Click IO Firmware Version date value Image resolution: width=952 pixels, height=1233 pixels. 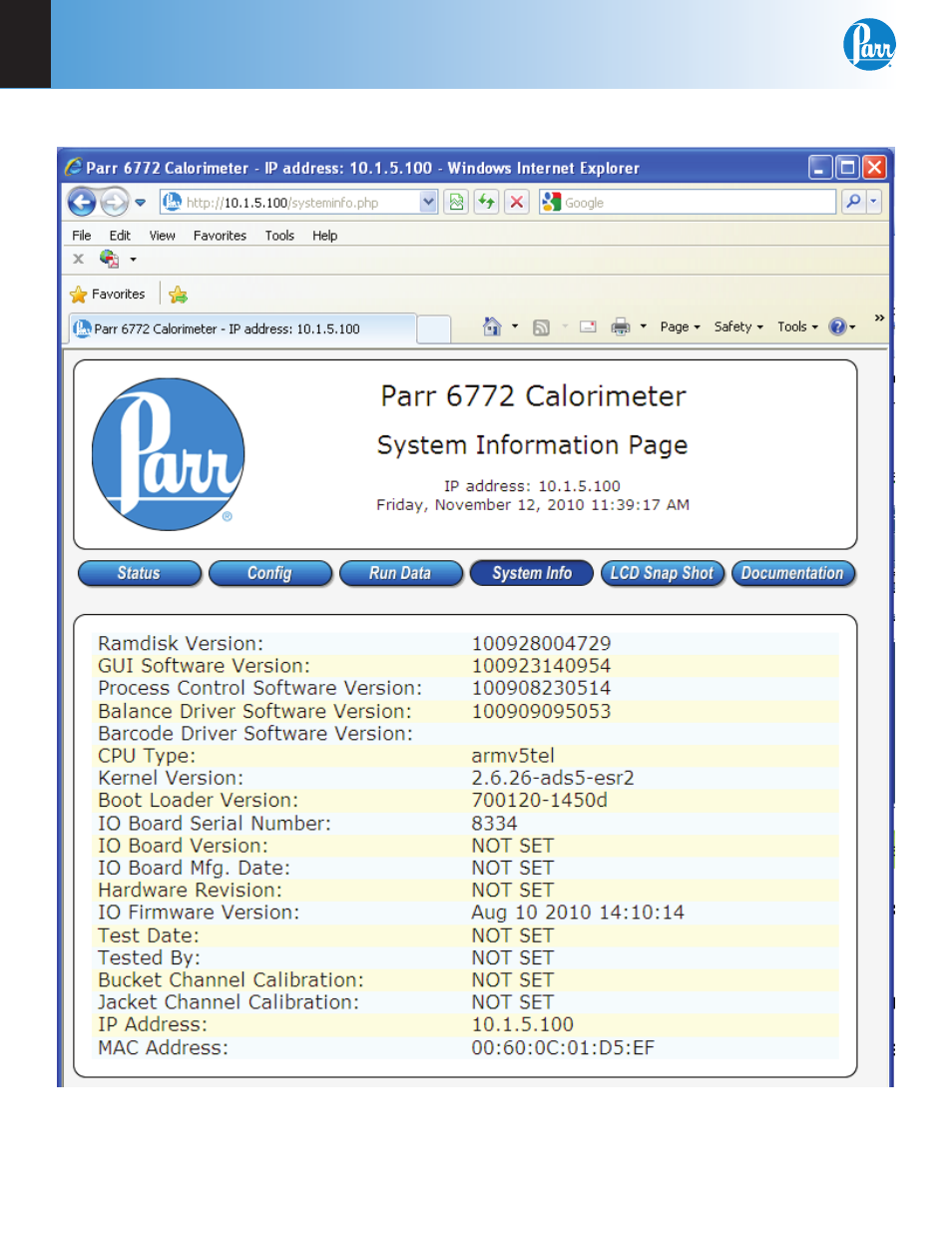[578, 913]
